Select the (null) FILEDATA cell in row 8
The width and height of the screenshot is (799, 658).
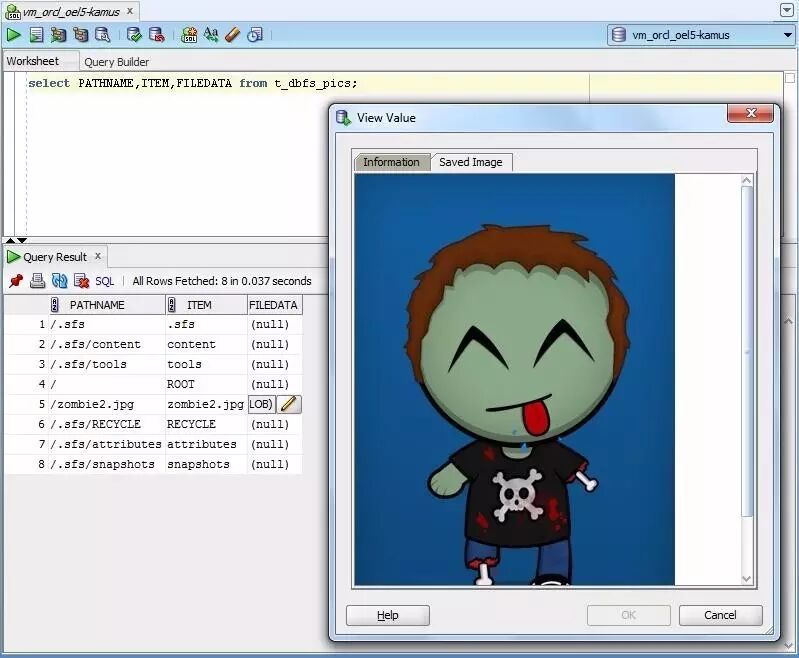[275, 464]
